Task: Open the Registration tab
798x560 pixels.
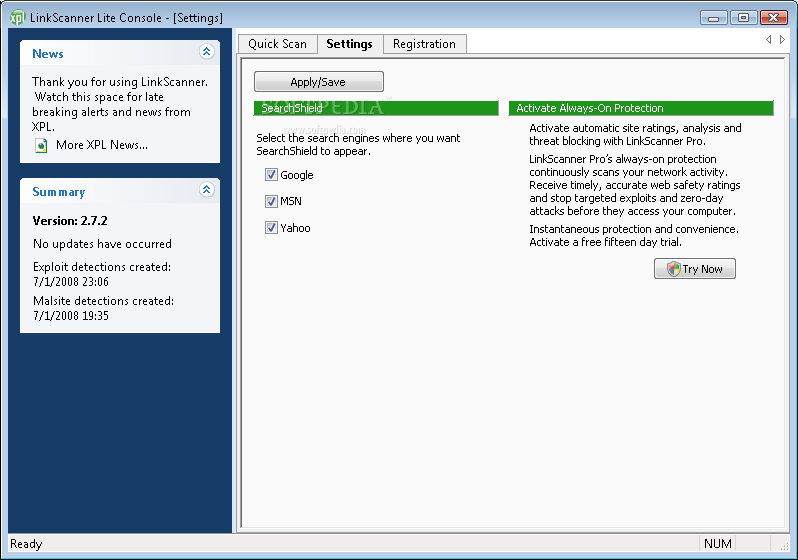Action: [x=424, y=44]
